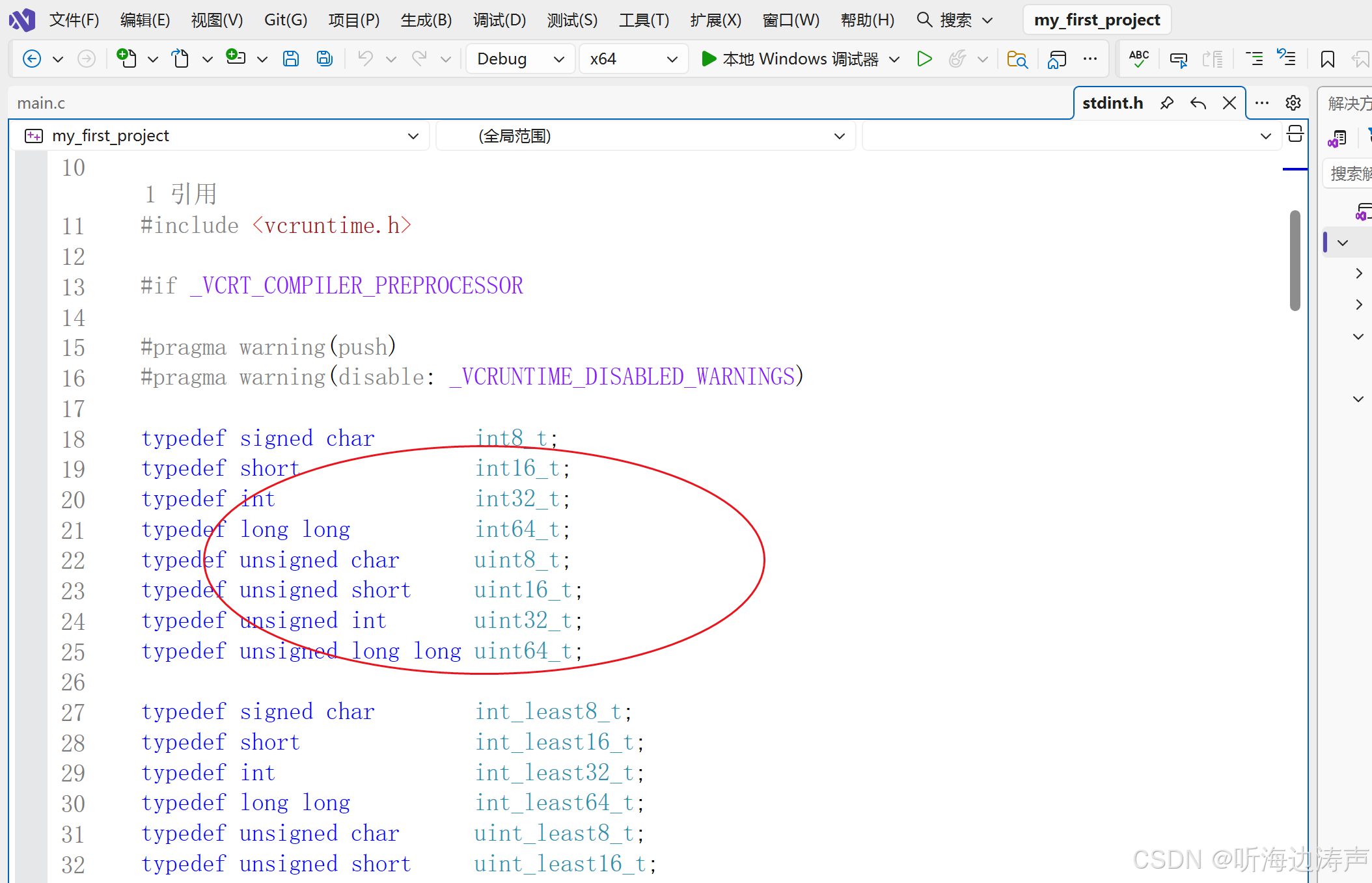Click _VCRT_COMPILER_PREPROCESSOR macro

pyautogui.click(x=357, y=286)
